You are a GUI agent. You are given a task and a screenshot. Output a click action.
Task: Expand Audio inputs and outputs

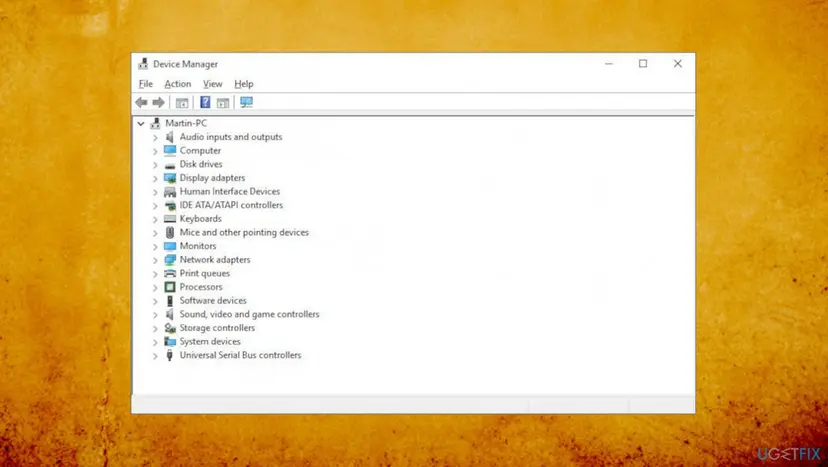click(155, 137)
